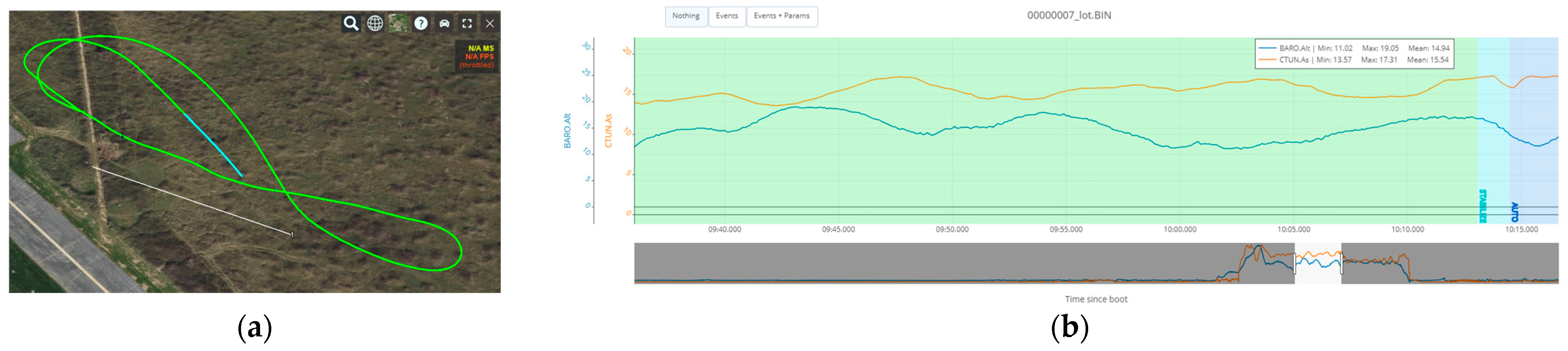Click the STABILIZE flight mode marker

(1483, 206)
